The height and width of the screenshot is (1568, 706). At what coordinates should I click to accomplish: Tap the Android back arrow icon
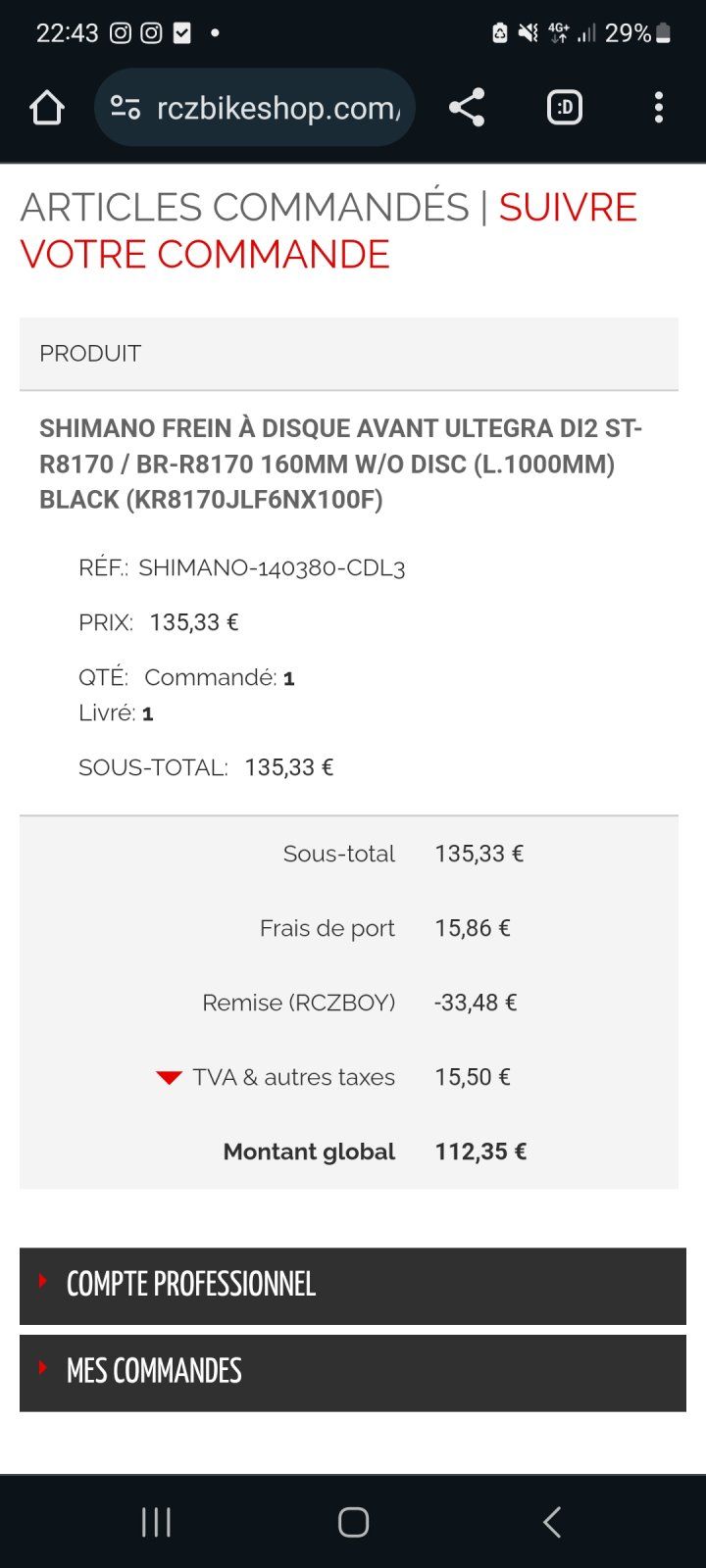(x=552, y=1522)
